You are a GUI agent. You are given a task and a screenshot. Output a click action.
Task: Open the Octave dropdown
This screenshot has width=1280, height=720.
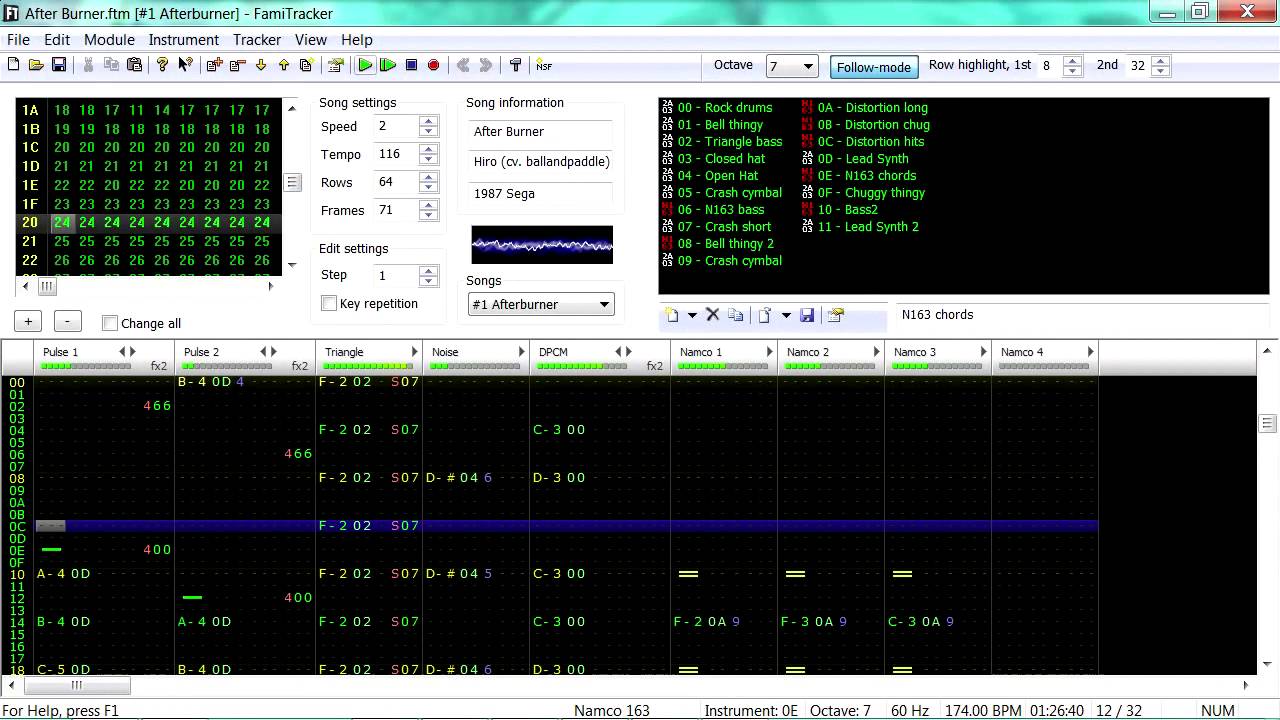click(x=808, y=67)
